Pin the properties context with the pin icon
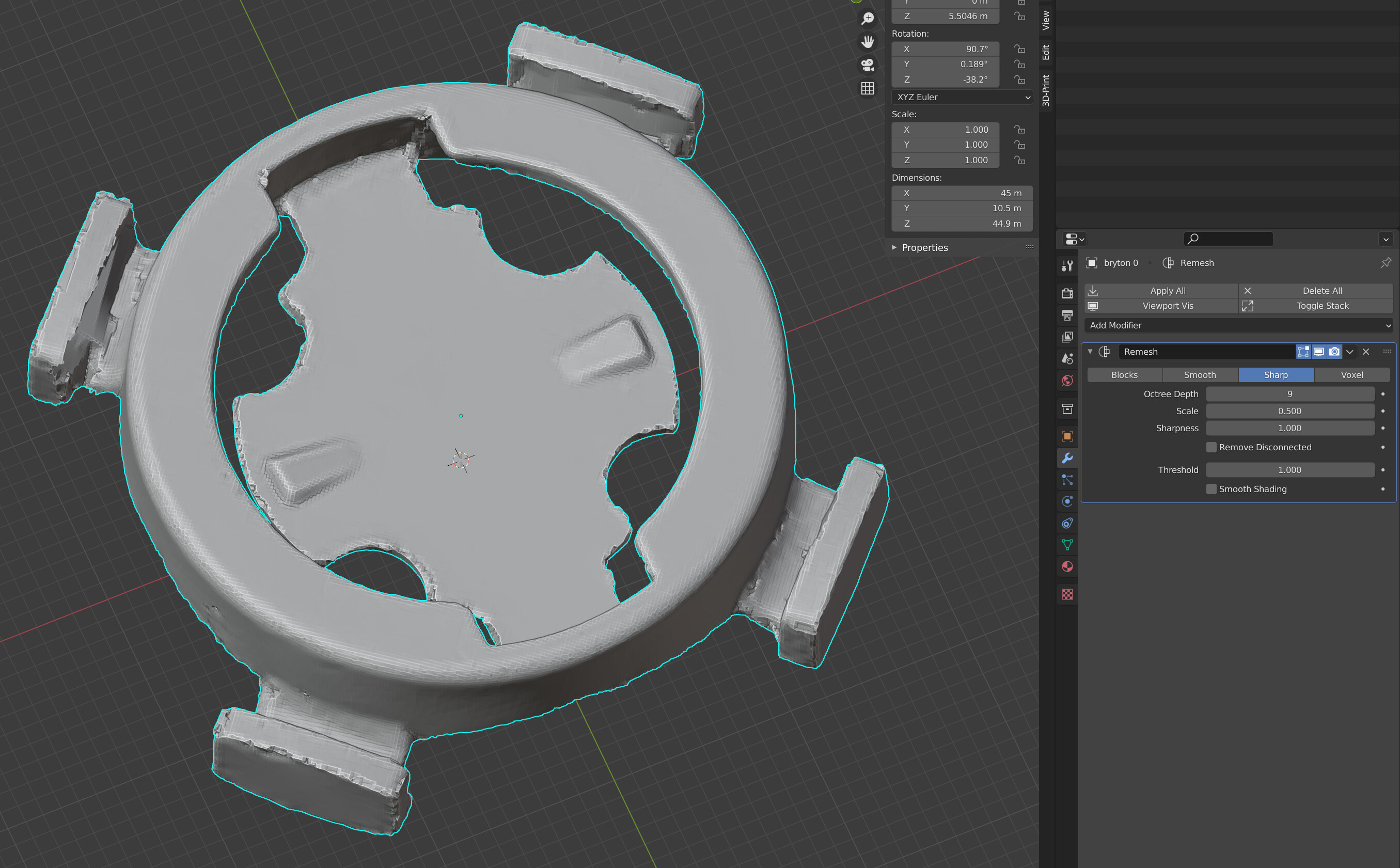 1386,263
